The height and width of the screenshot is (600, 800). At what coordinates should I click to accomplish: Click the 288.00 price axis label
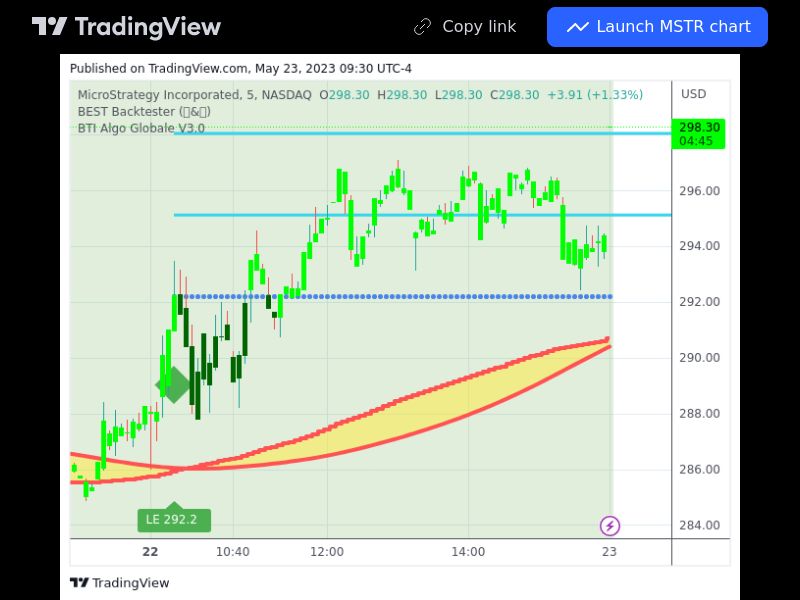[699, 414]
